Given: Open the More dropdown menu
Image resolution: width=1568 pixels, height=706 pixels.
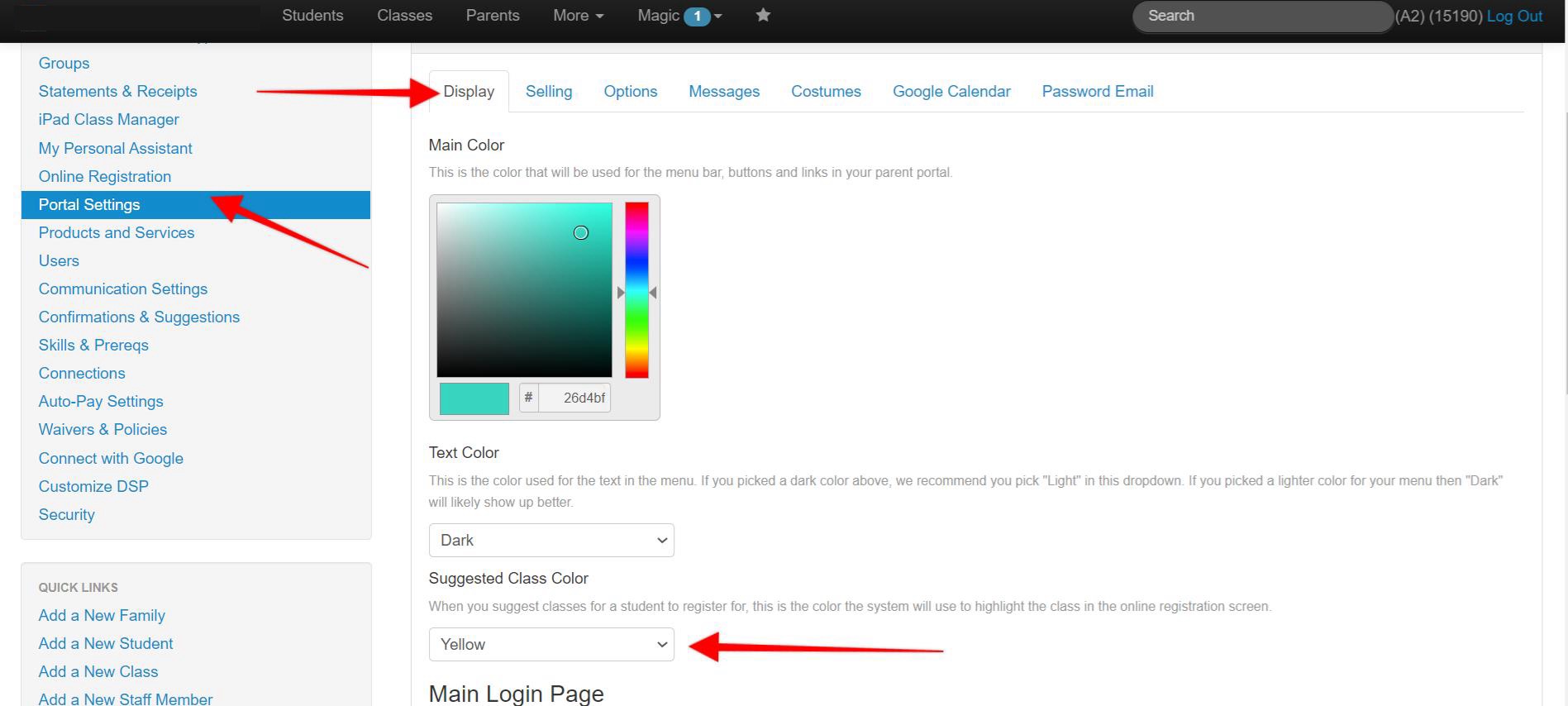Looking at the screenshot, I should [x=578, y=16].
